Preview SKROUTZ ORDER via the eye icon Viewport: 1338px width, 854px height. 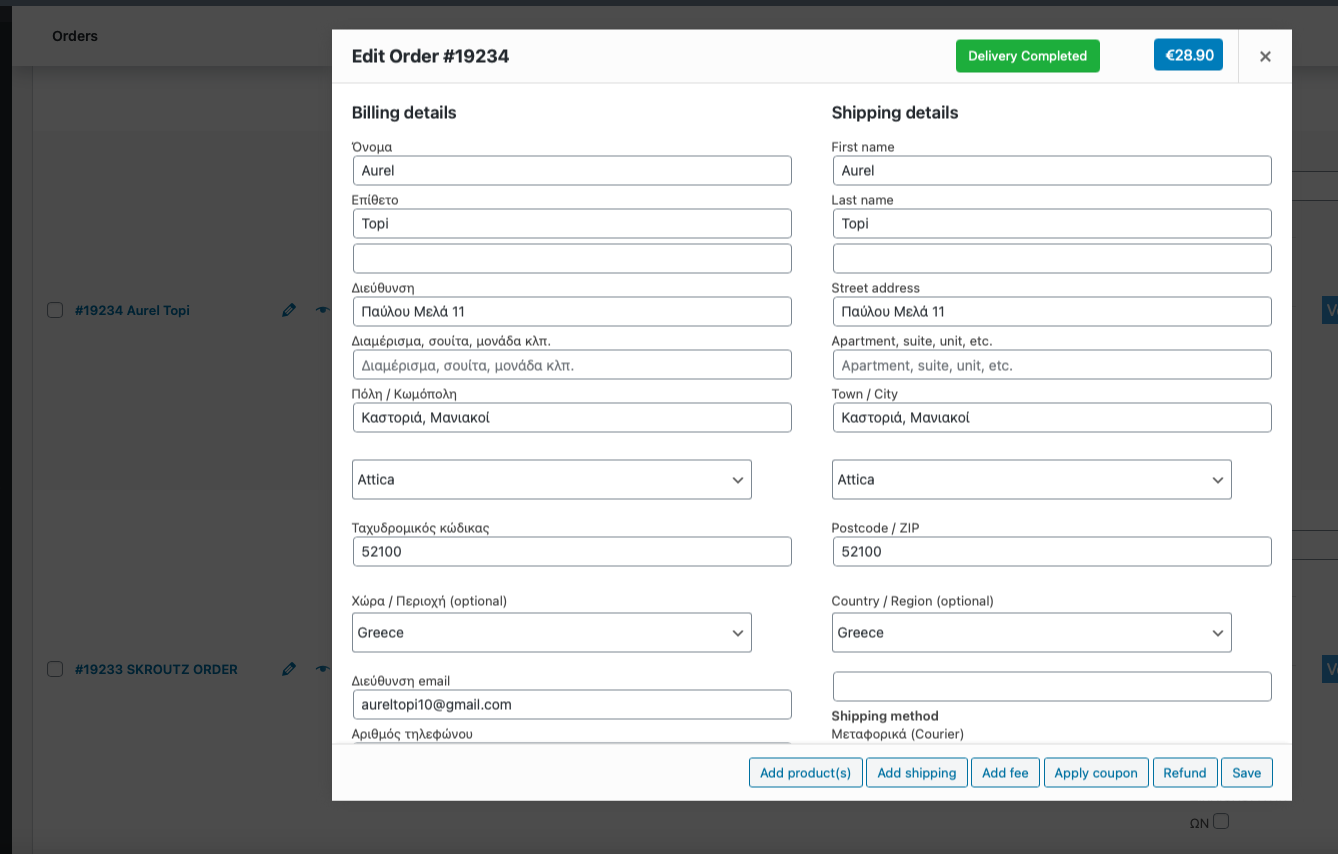coord(322,669)
